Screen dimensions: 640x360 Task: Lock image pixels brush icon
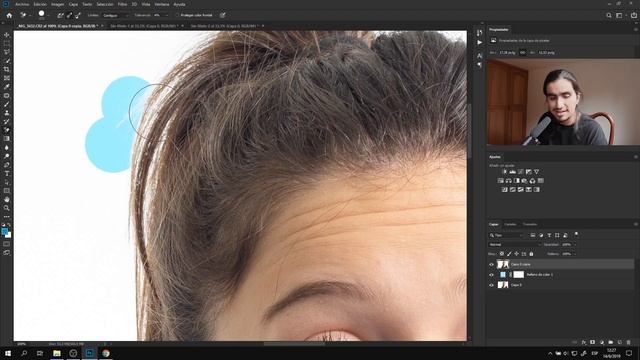pyautogui.click(x=509, y=254)
